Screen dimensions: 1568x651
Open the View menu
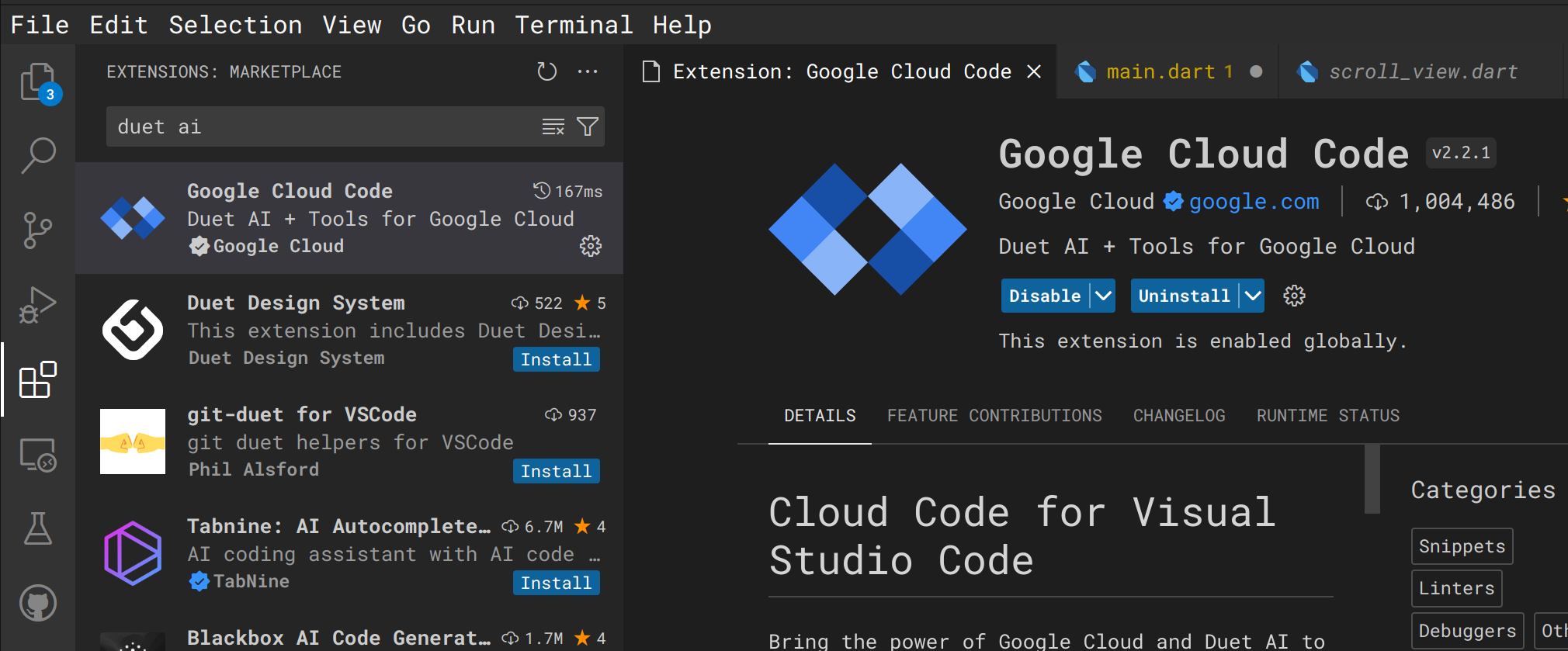pyautogui.click(x=352, y=25)
